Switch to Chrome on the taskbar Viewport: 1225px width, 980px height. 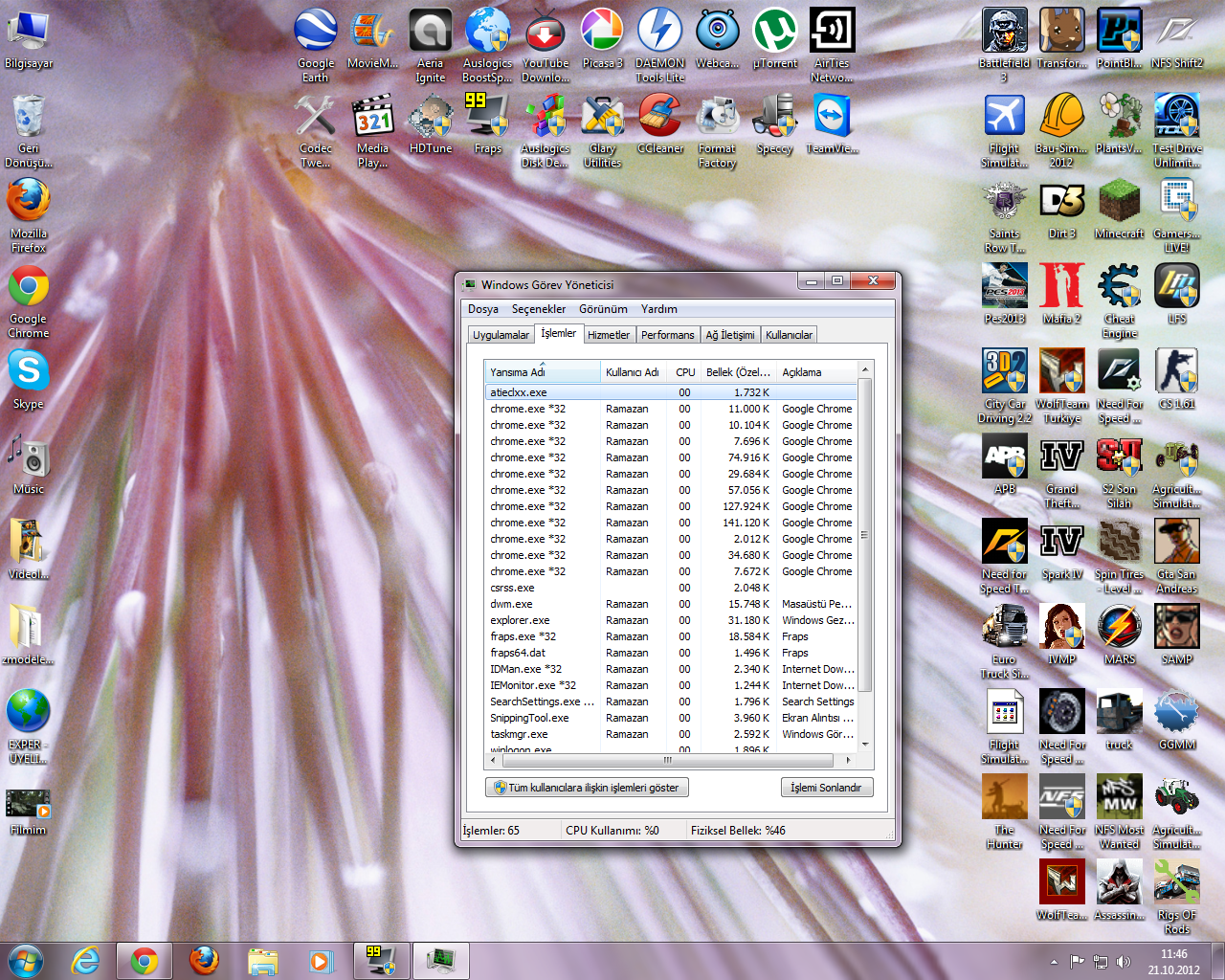[x=145, y=961]
